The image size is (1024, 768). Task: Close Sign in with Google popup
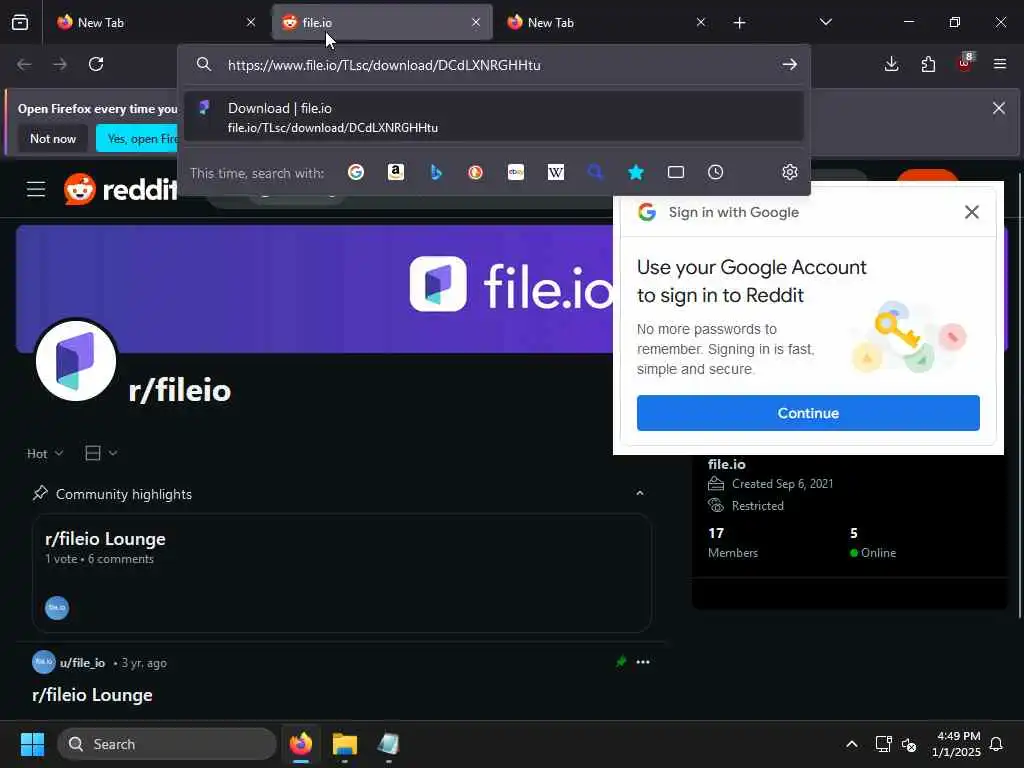click(972, 212)
